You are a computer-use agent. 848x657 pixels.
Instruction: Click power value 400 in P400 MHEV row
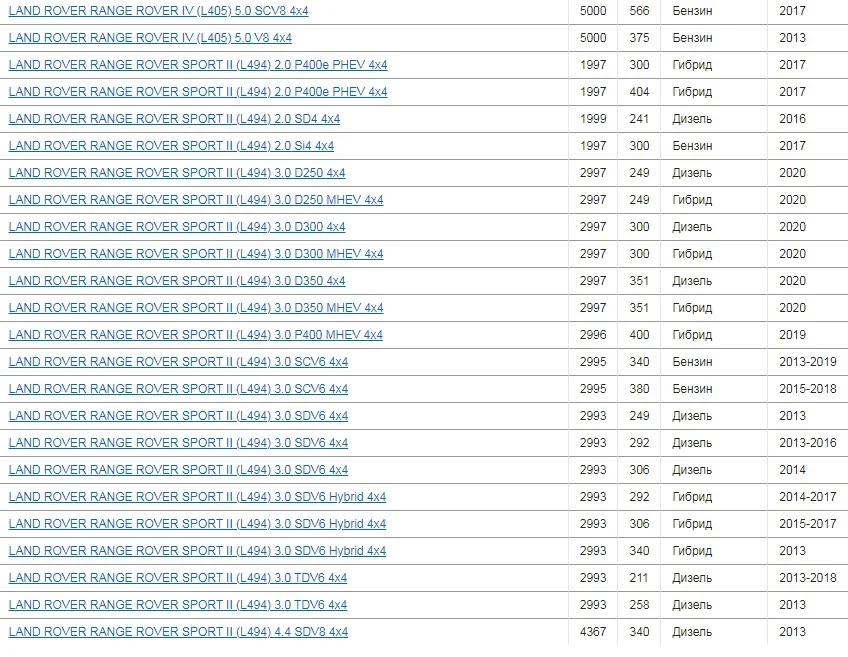pyautogui.click(x=639, y=335)
